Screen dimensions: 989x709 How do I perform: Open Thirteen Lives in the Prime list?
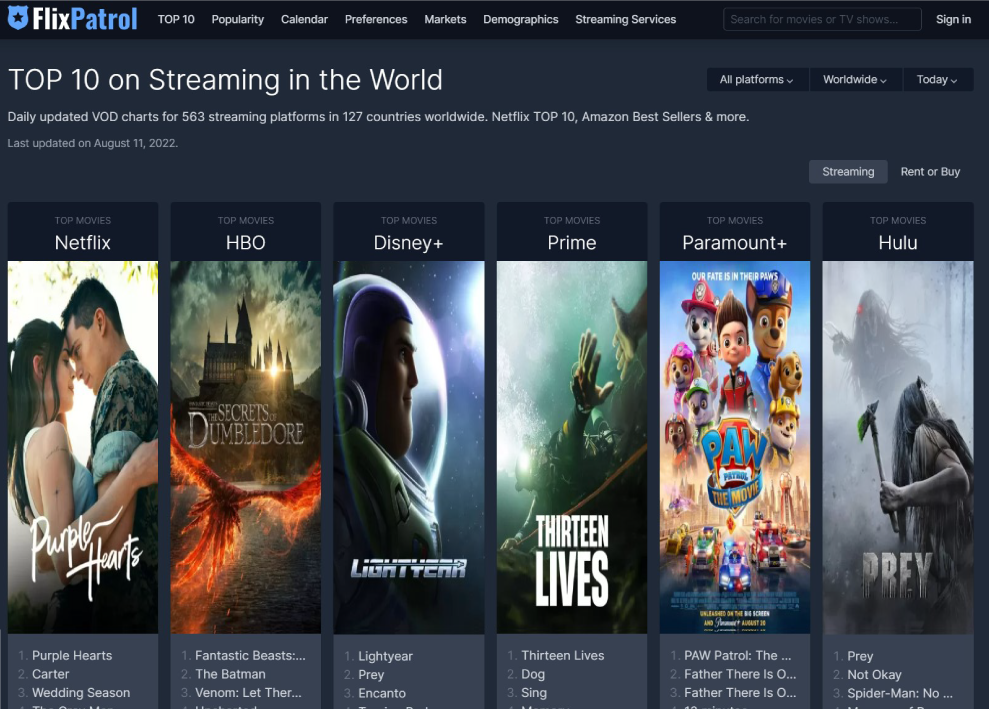pos(563,655)
